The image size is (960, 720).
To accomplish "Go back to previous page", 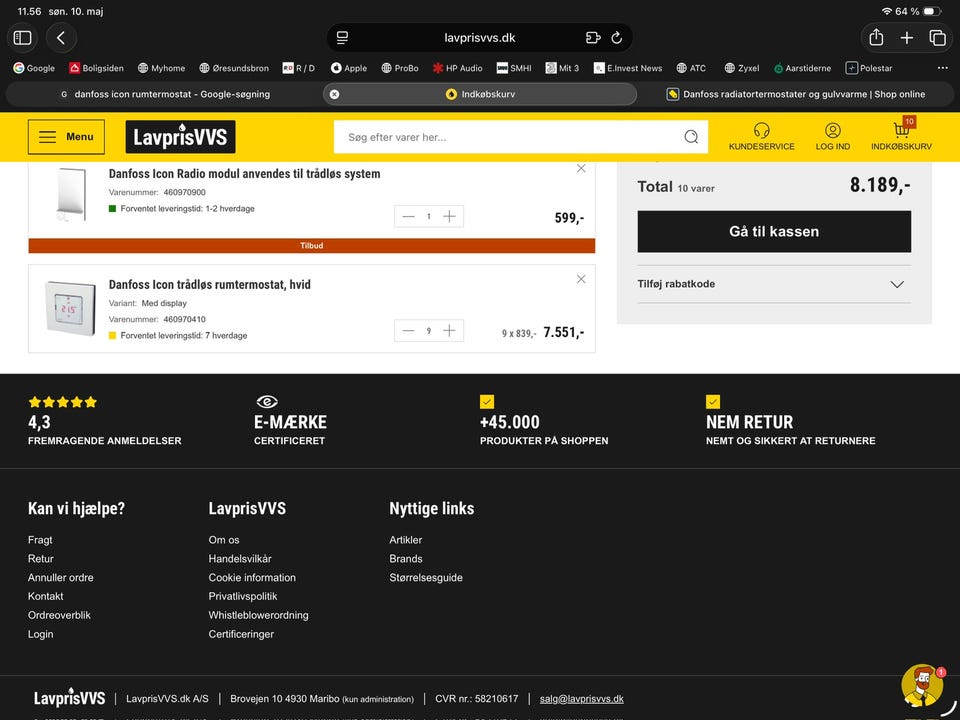I will (61, 38).
